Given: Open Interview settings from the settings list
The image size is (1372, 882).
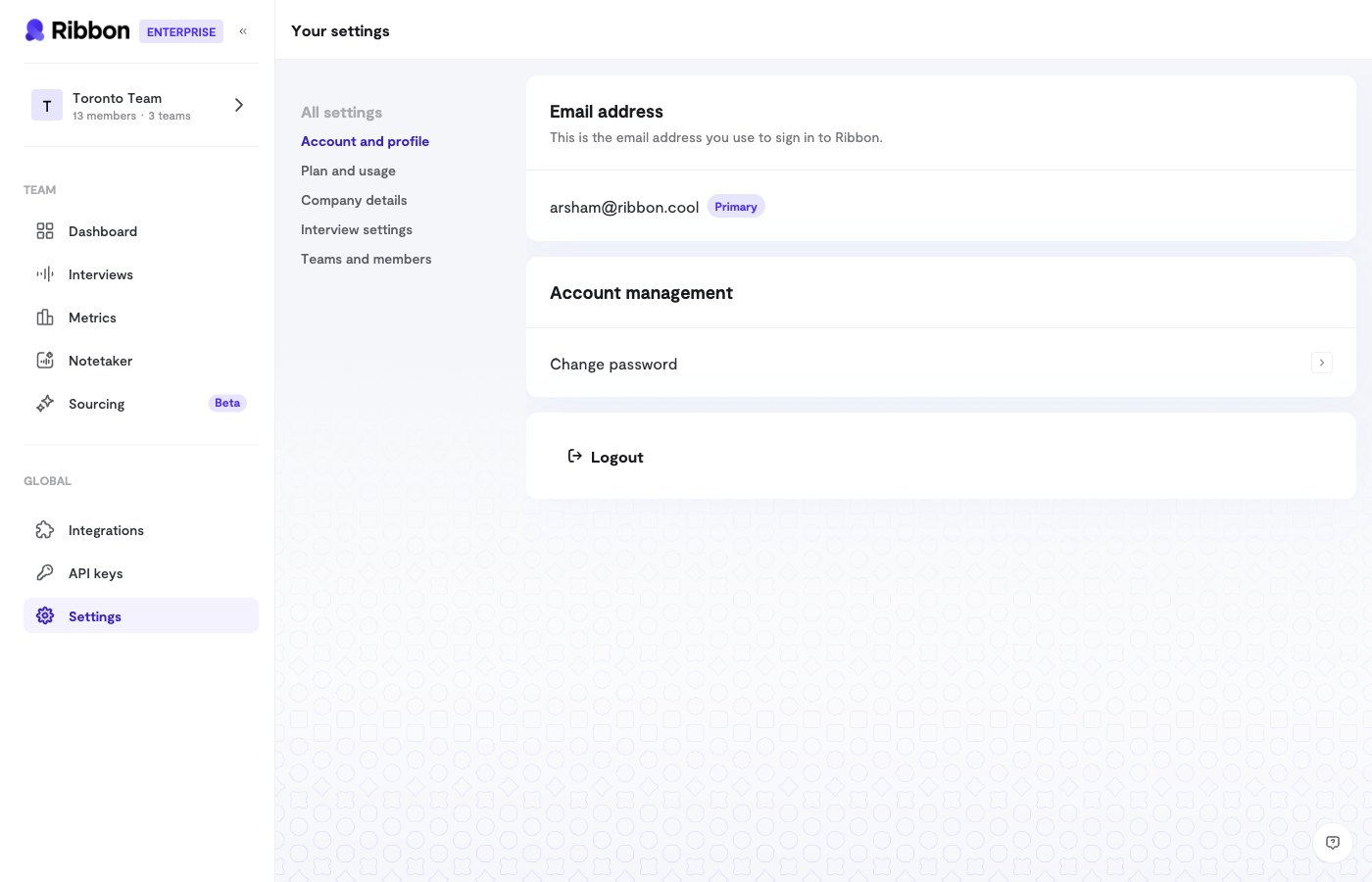Looking at the screenshot, I should (x=356, y=229).
